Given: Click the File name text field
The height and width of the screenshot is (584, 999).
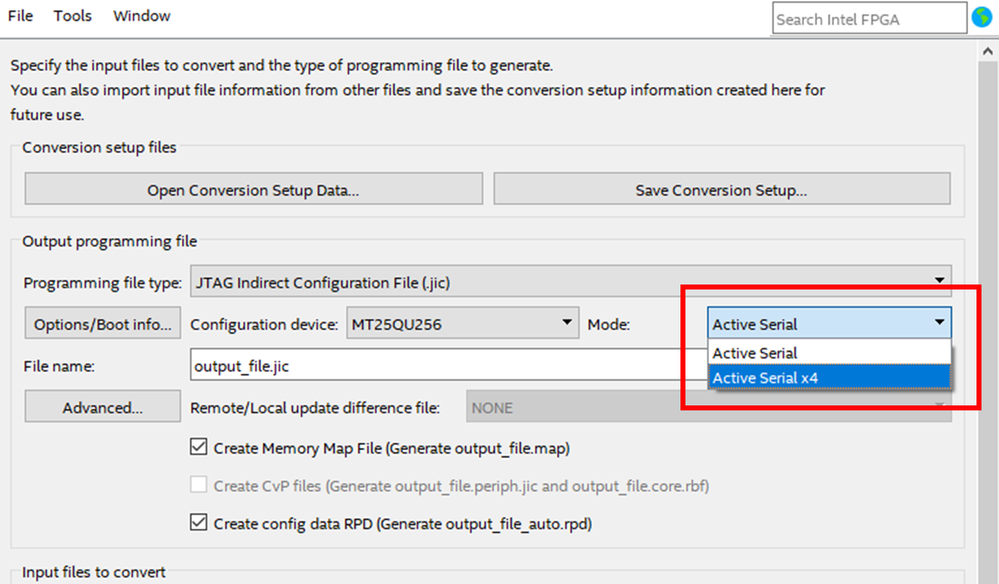Looking at the screenshot, I should 440,366.
